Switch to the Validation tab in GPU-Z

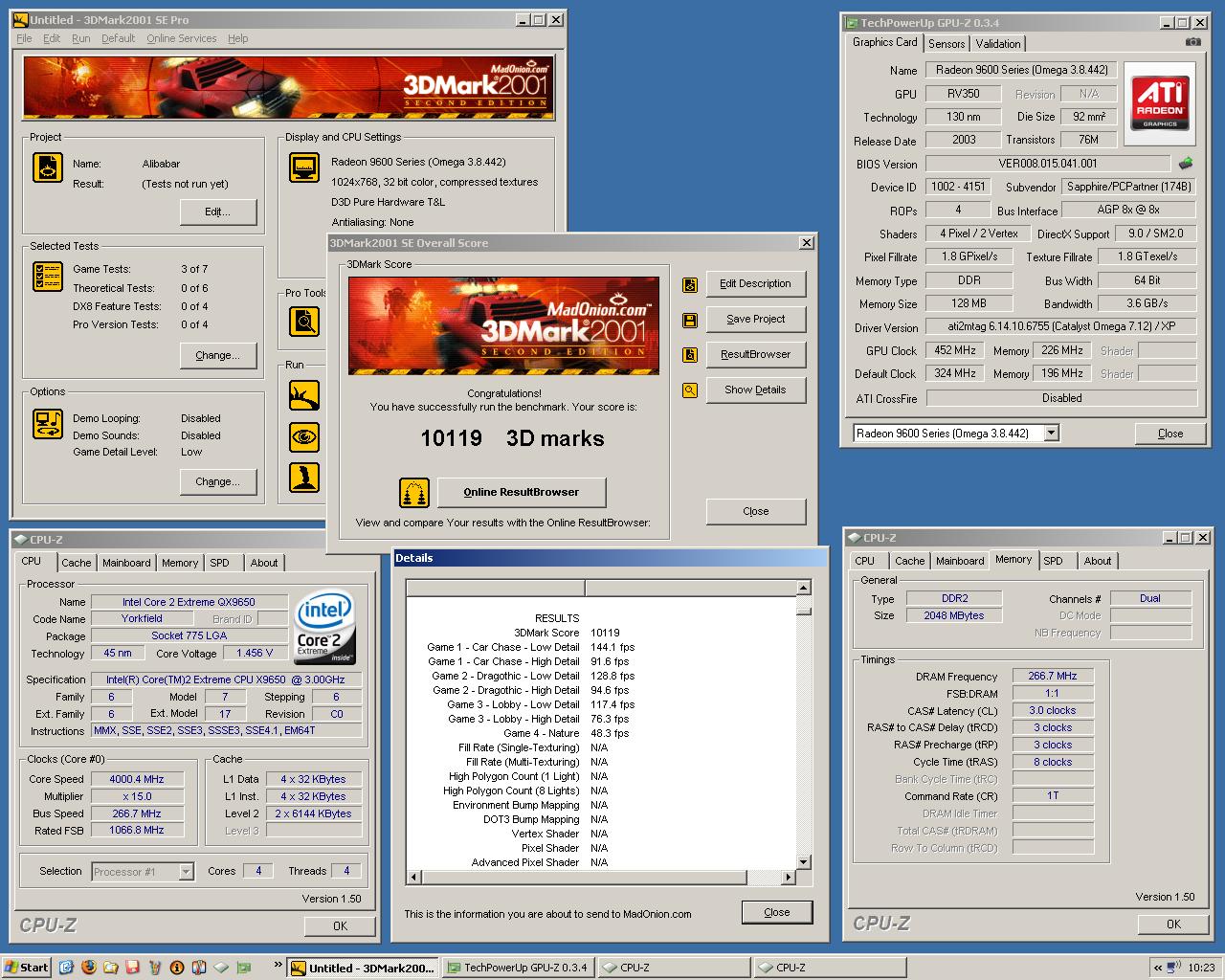tap(998, 44)
